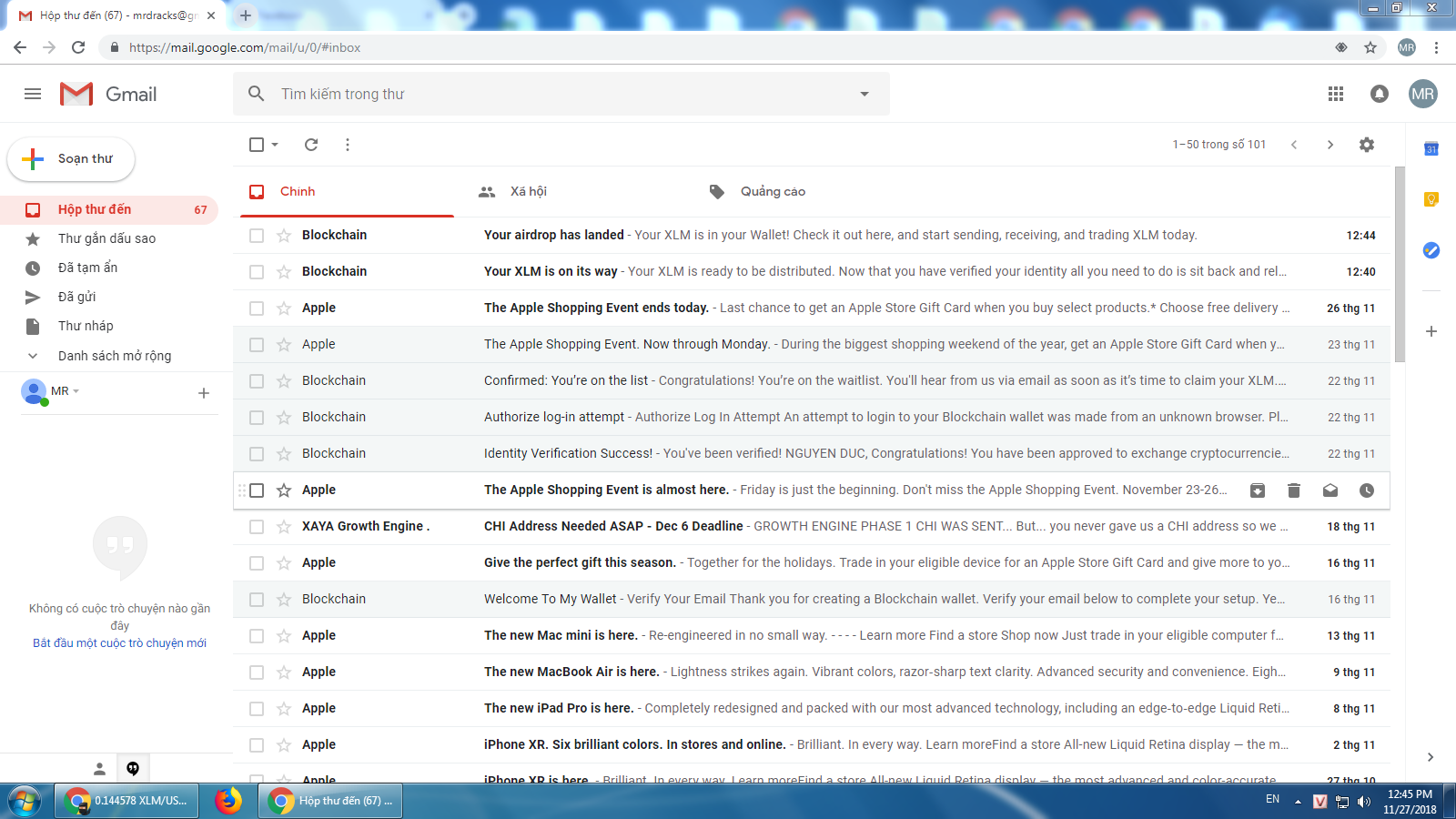Delete the hovered Apple Shopping Event email
1456x819 pixels.
(x=1293, y=490)
